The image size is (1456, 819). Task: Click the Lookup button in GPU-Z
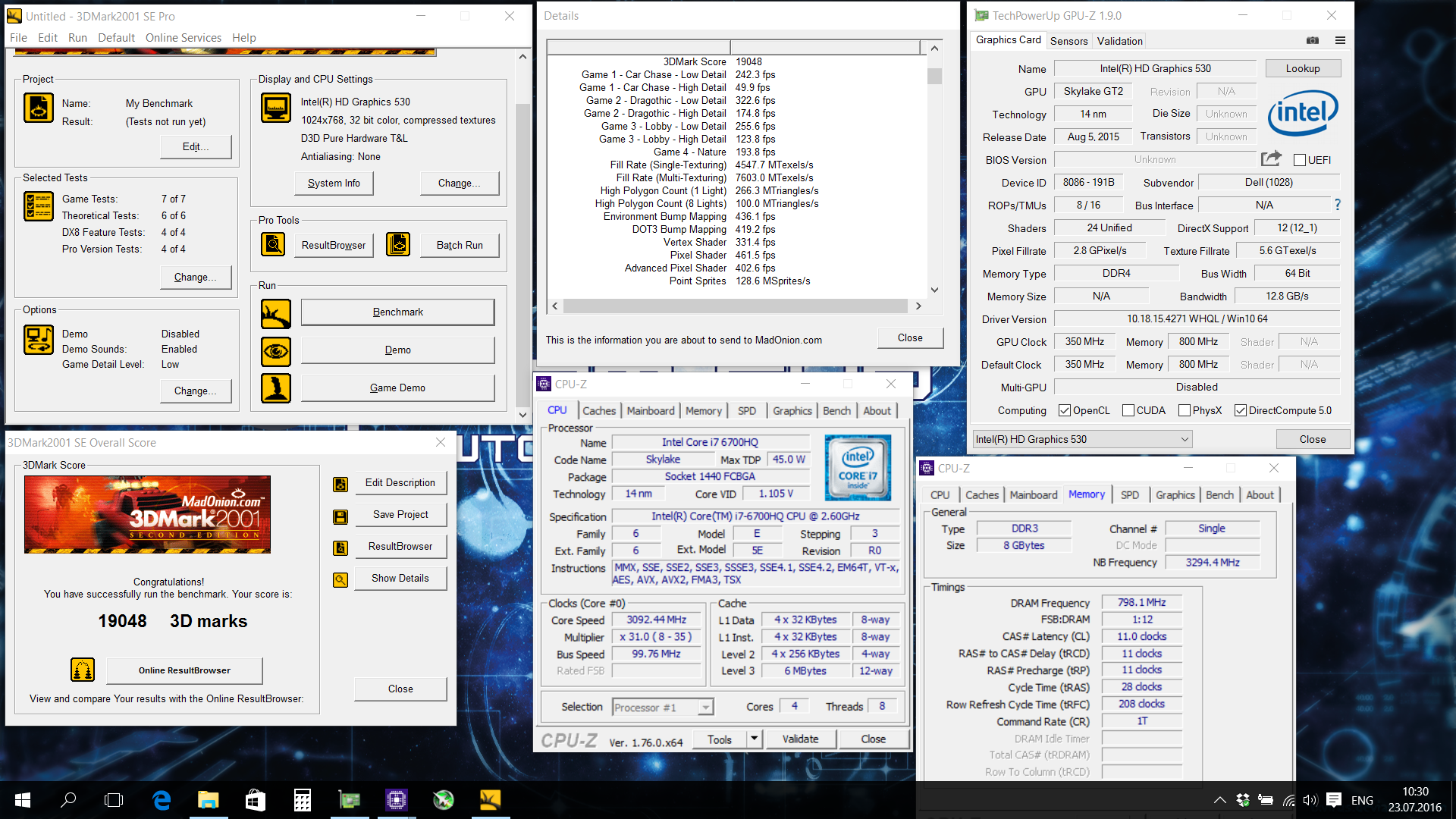point(1303,68)
